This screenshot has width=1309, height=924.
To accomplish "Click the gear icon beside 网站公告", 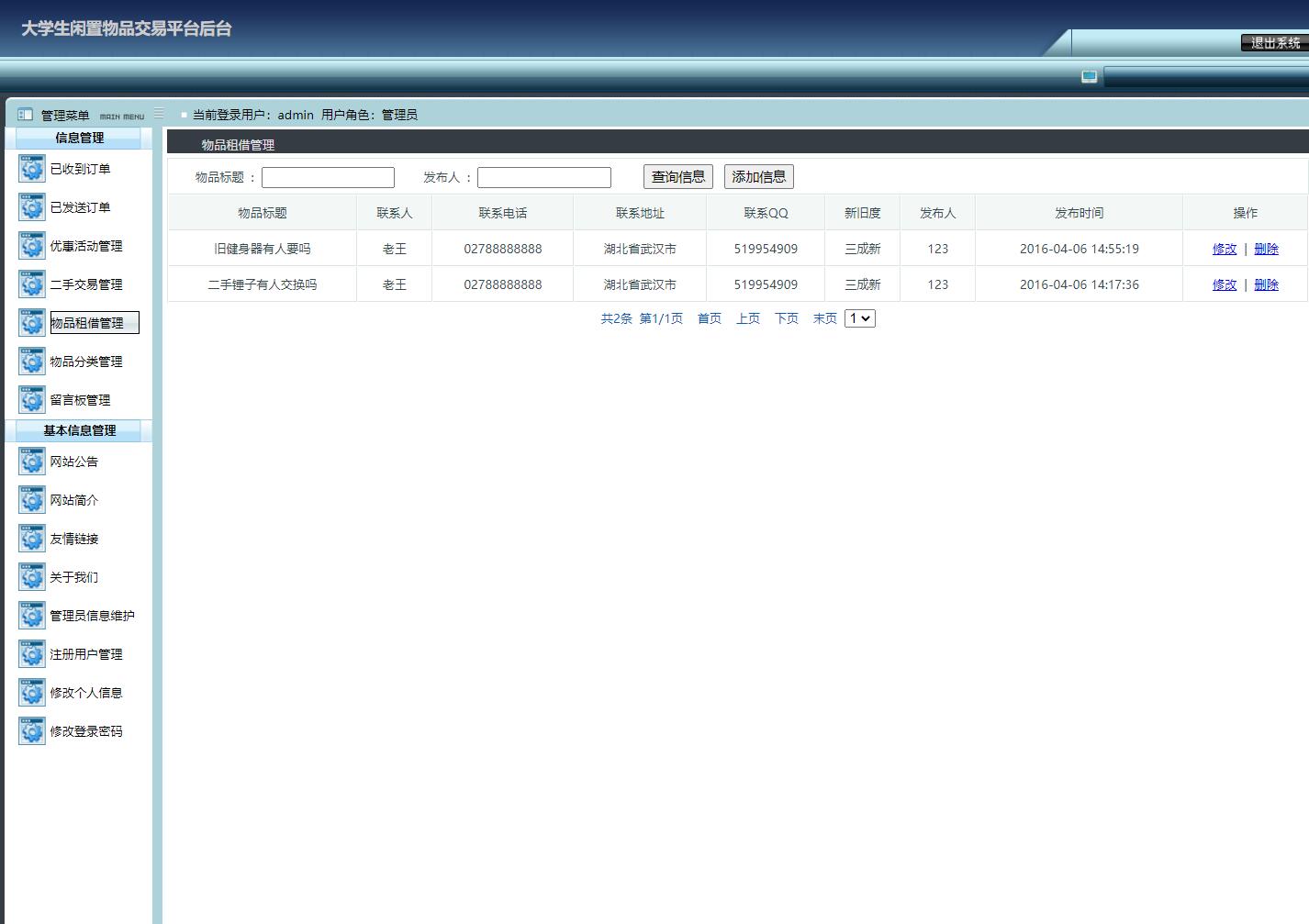I will point(31,462).
